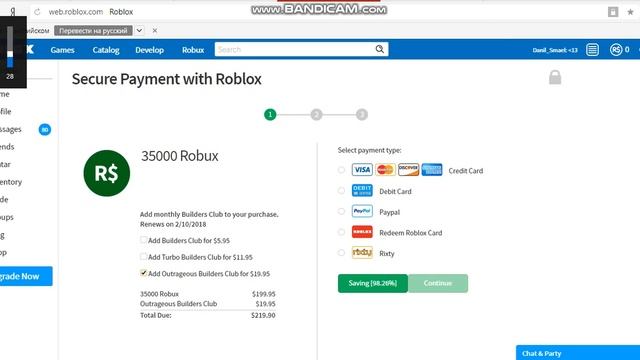Image resolution: width=640 pixels, height=360 pixels.
Task: Close the translation bar
Action: pyautogui.click(x=155, y=31)
